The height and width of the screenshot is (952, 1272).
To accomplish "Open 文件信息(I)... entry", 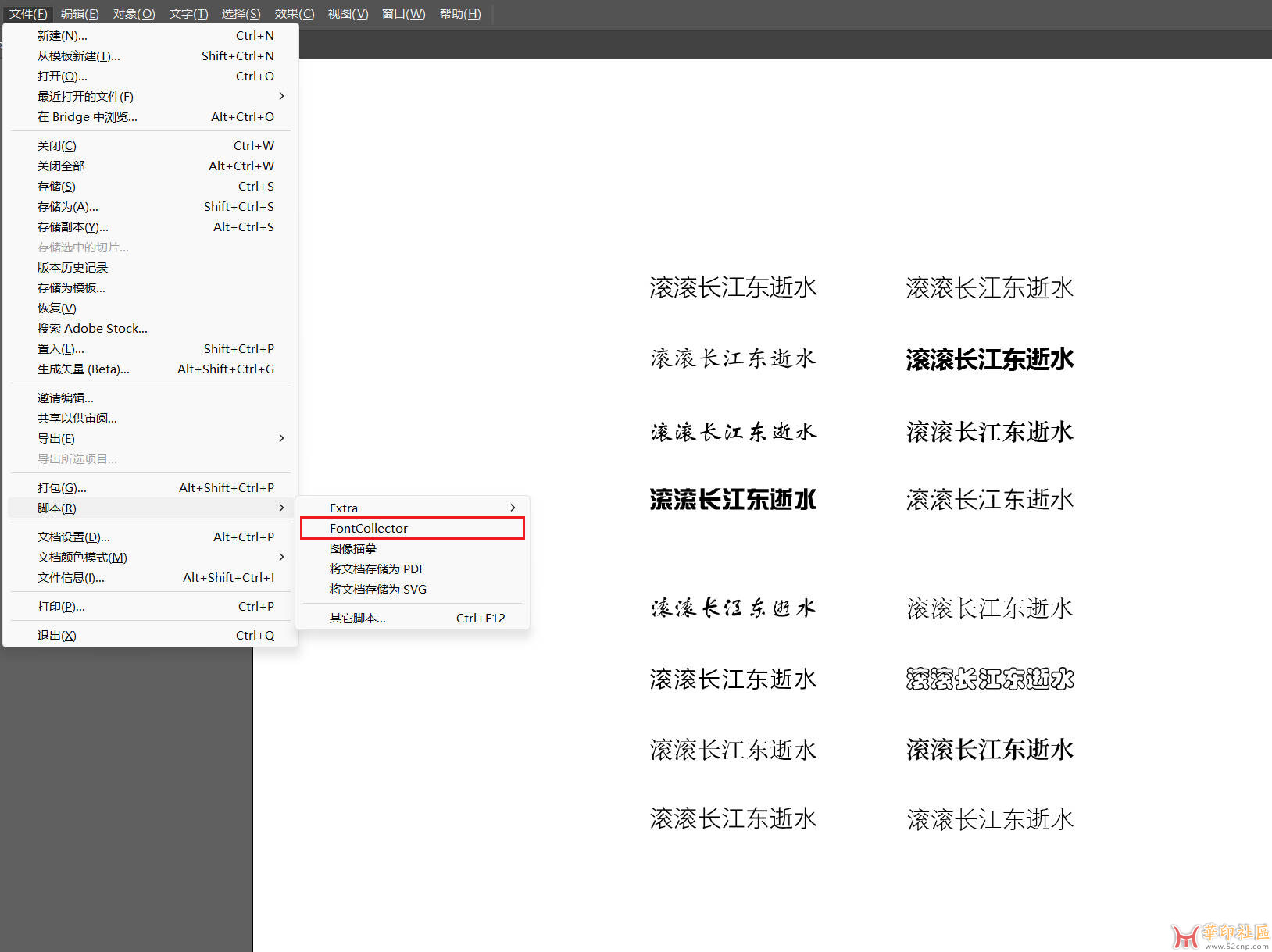I will [x=151, y=578].
